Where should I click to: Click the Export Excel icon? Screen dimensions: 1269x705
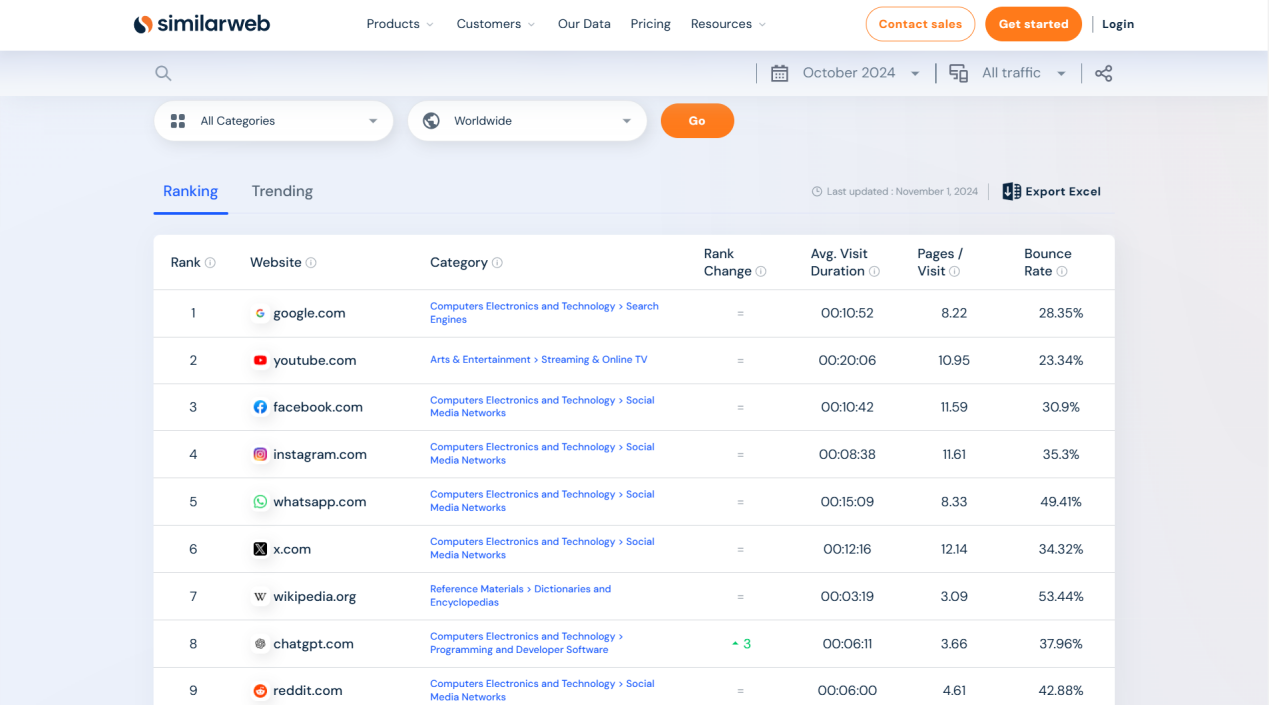click(1011, 191)
